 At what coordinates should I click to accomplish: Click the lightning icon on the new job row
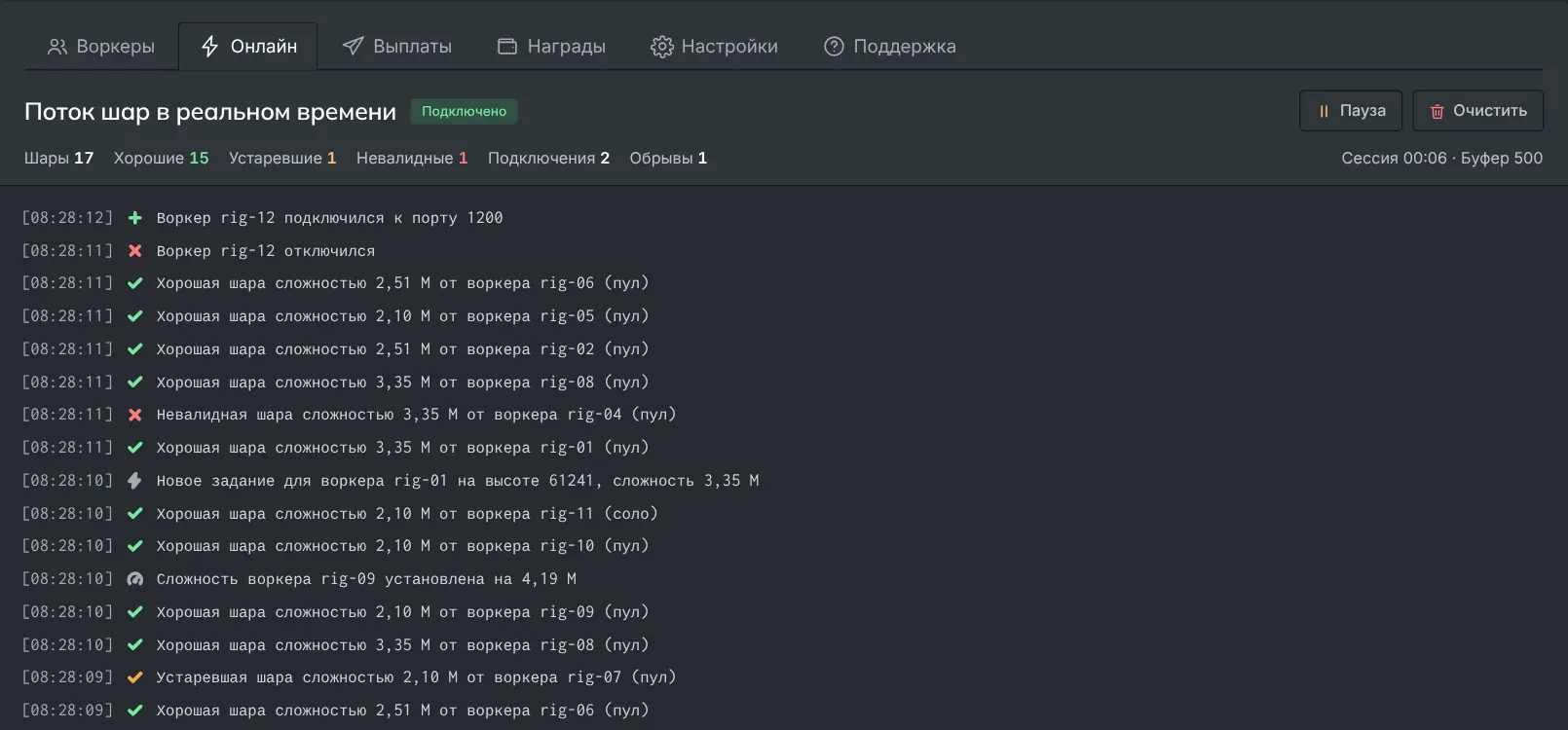point(135,481)
